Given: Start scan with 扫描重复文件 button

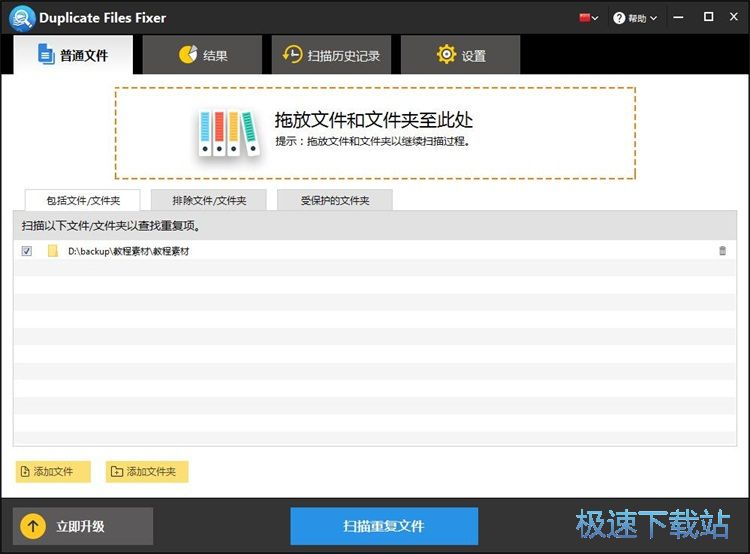Looking at the screenshot, I should [x=384, y=526].
